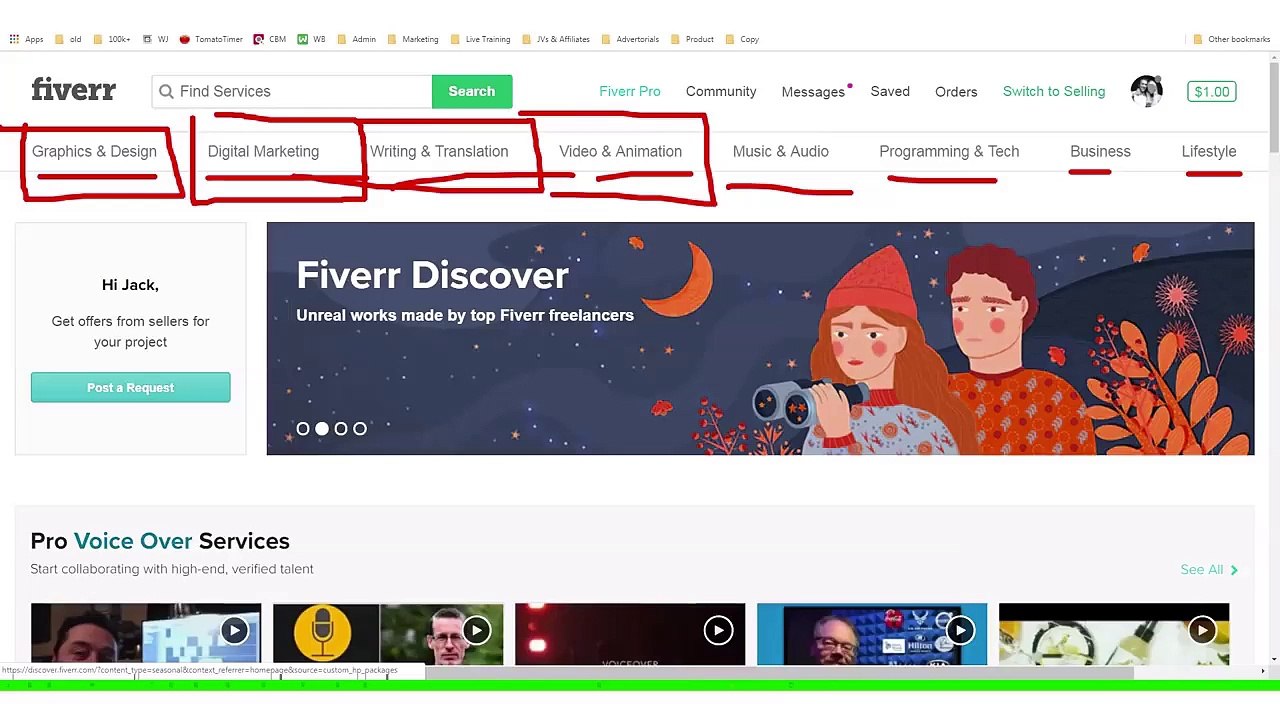This screenshot has width=1280, height=720.
Task: Open the 'old' bookmarks folder
Action: pos(68,39)
